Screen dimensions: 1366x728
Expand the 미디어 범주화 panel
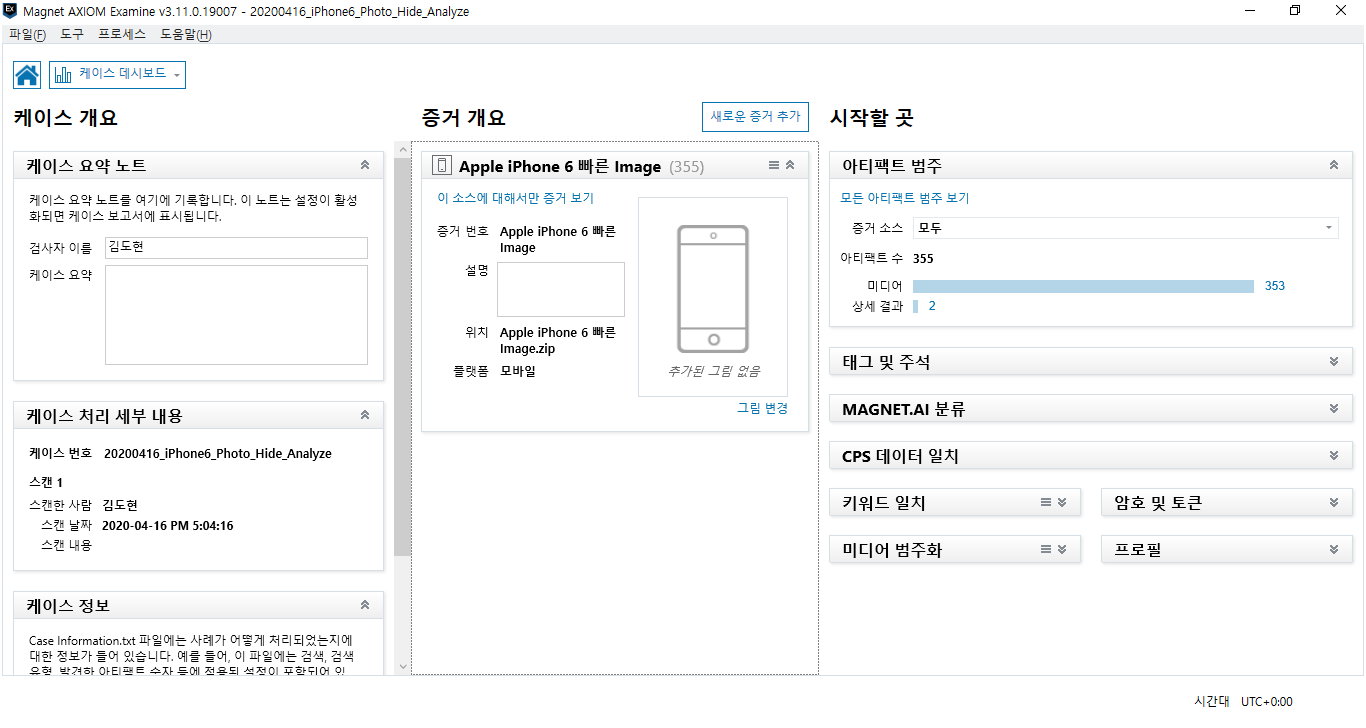click(1062, 549)
